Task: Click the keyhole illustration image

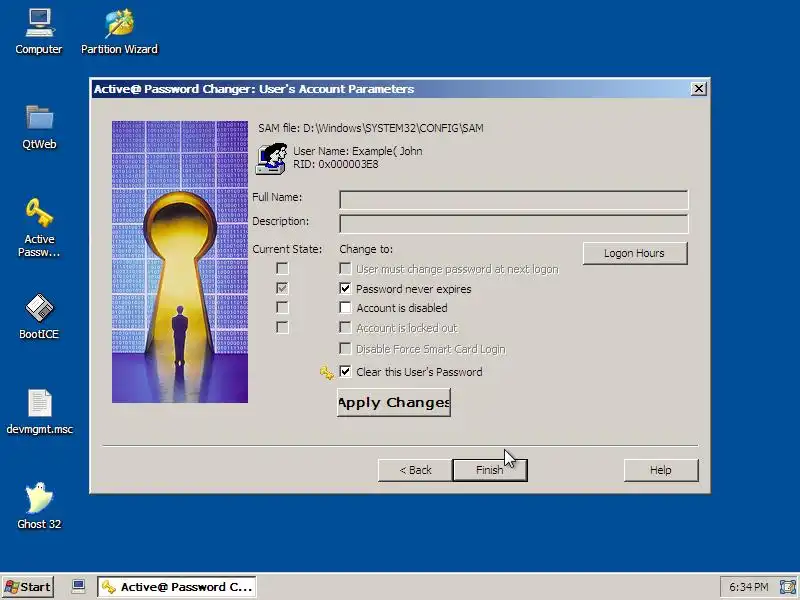Action: point(180,262)
